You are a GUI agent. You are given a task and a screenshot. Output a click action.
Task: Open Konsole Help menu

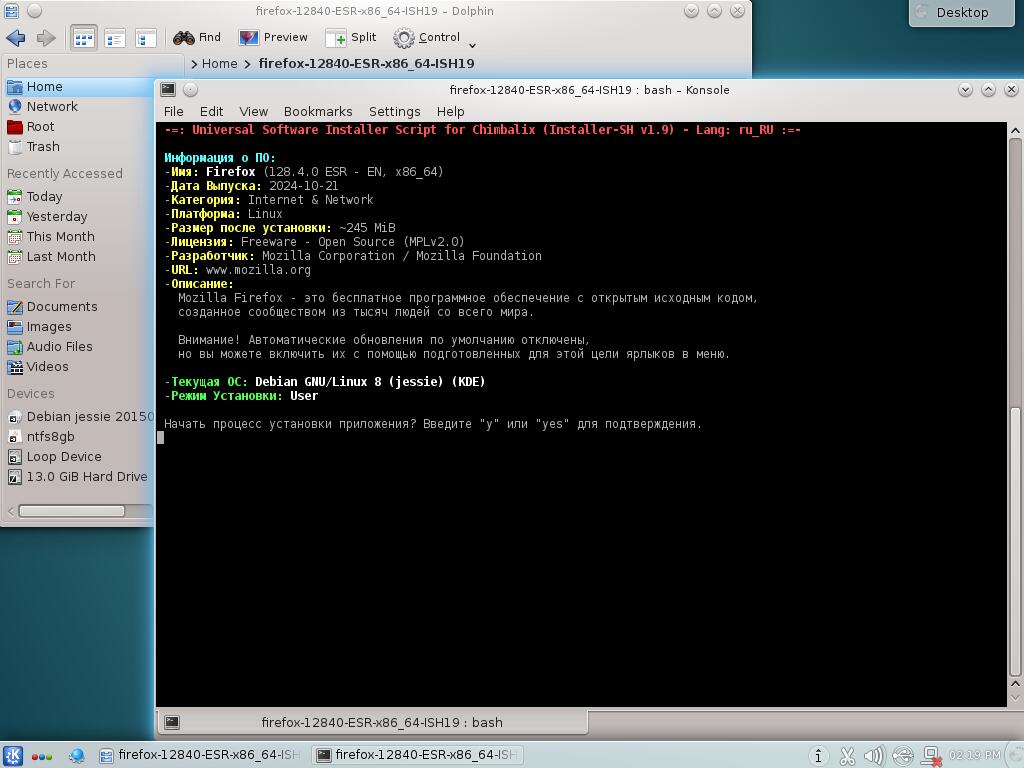pos(451,112)
